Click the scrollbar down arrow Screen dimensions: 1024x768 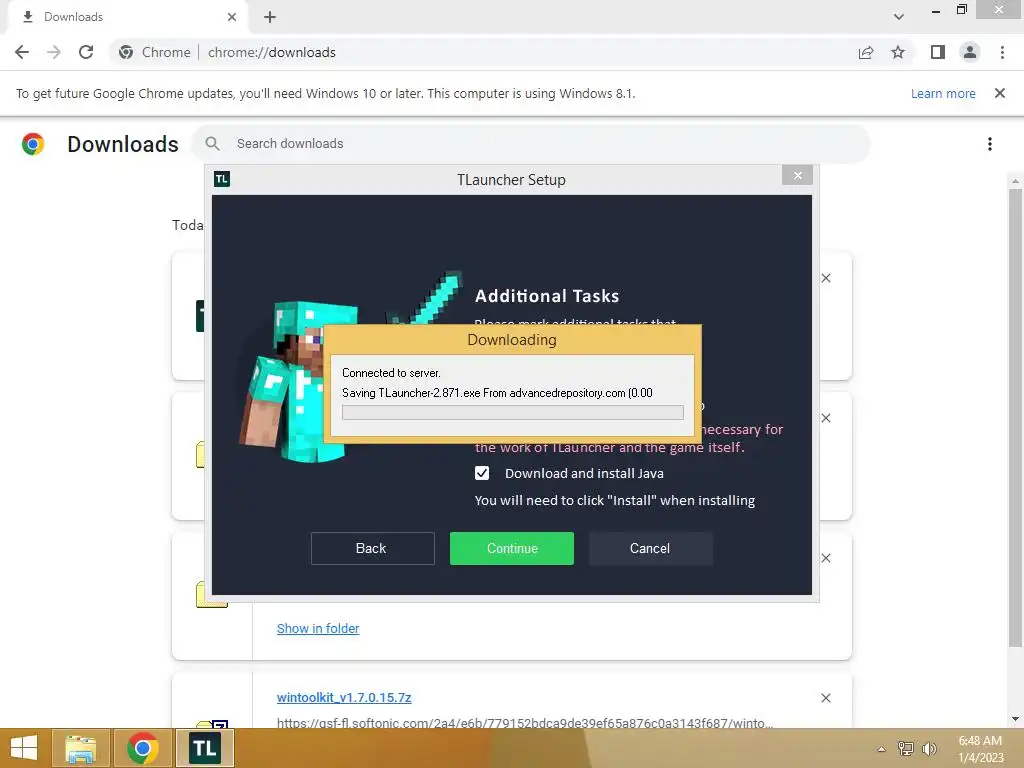1015,719
